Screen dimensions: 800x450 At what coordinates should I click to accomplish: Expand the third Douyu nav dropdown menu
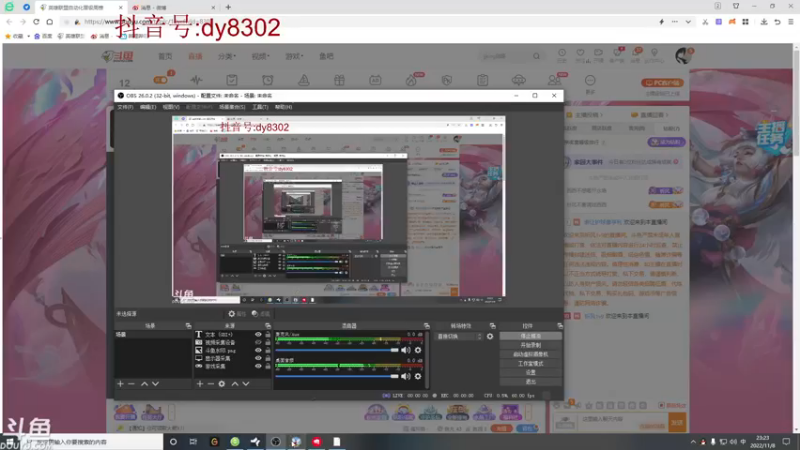click(227, 56)
